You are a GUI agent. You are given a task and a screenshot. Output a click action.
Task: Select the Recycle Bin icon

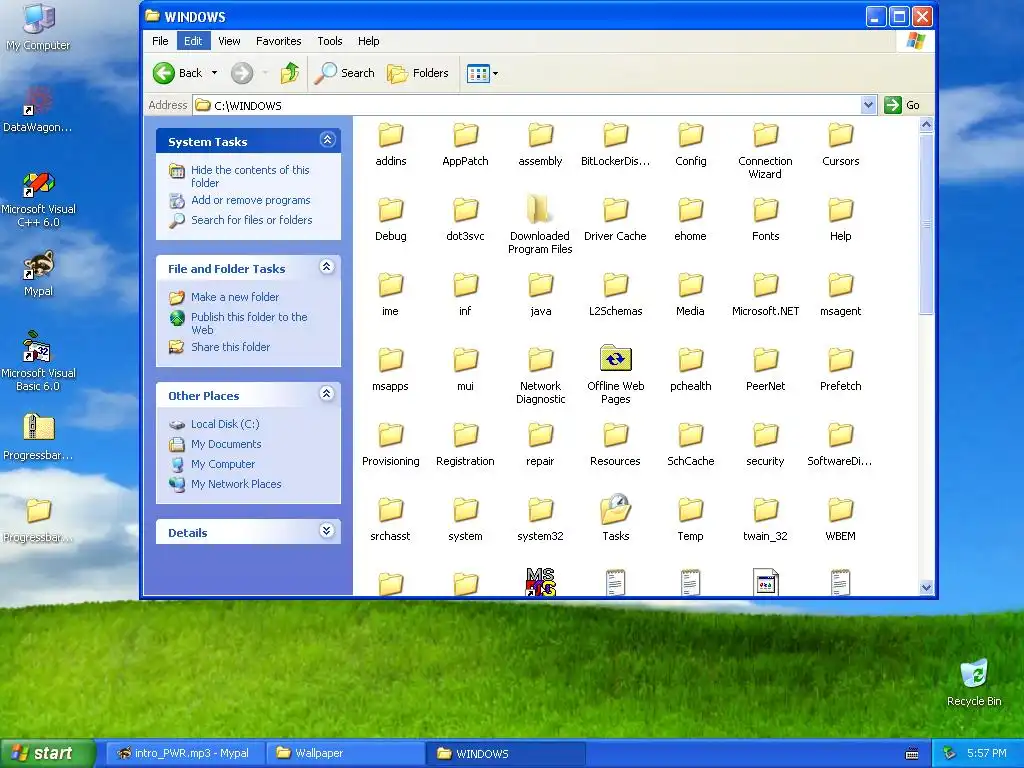point(974,683)
